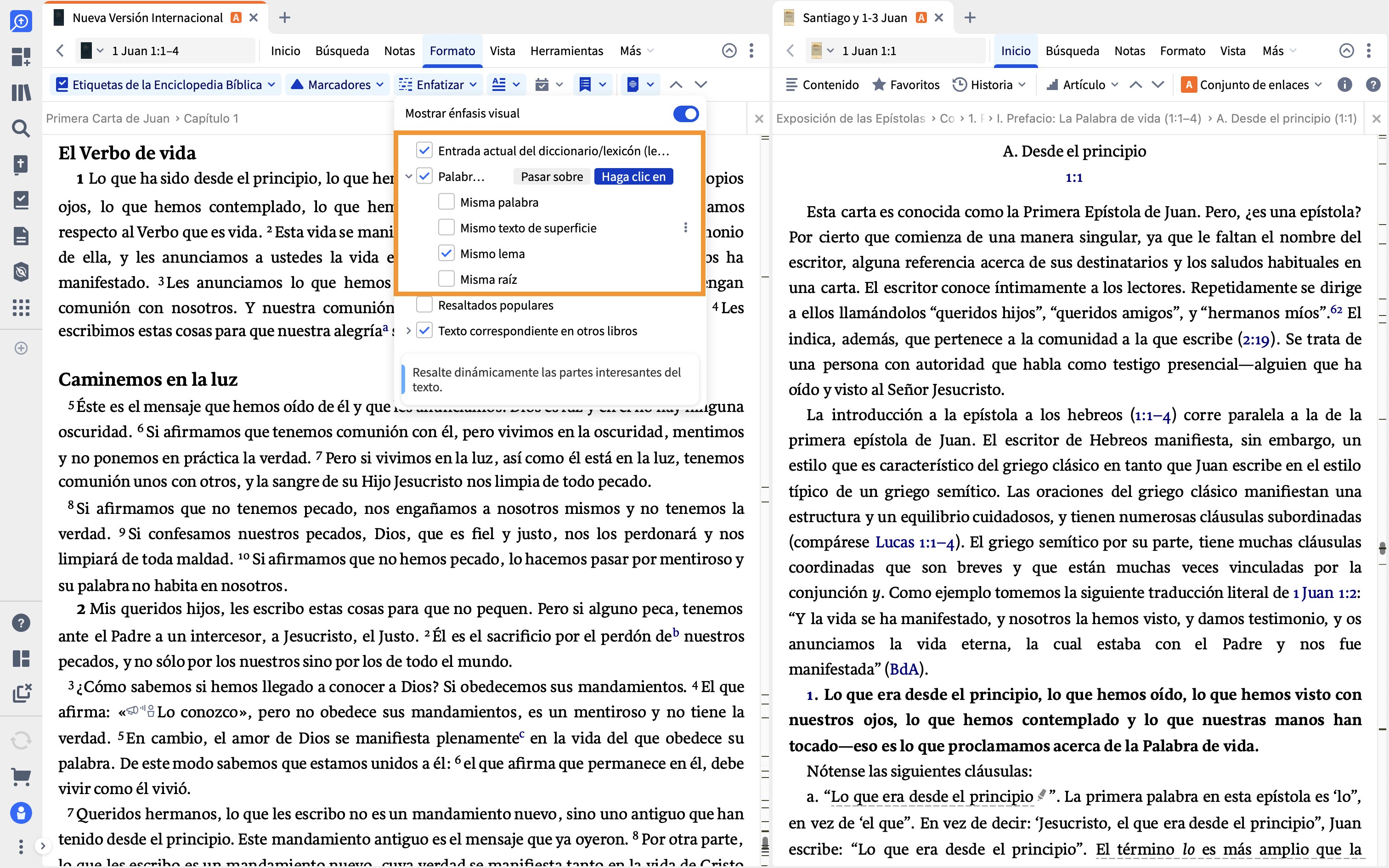
Task: Switch to Búsqueda tab in left panel
Action: 342,51
